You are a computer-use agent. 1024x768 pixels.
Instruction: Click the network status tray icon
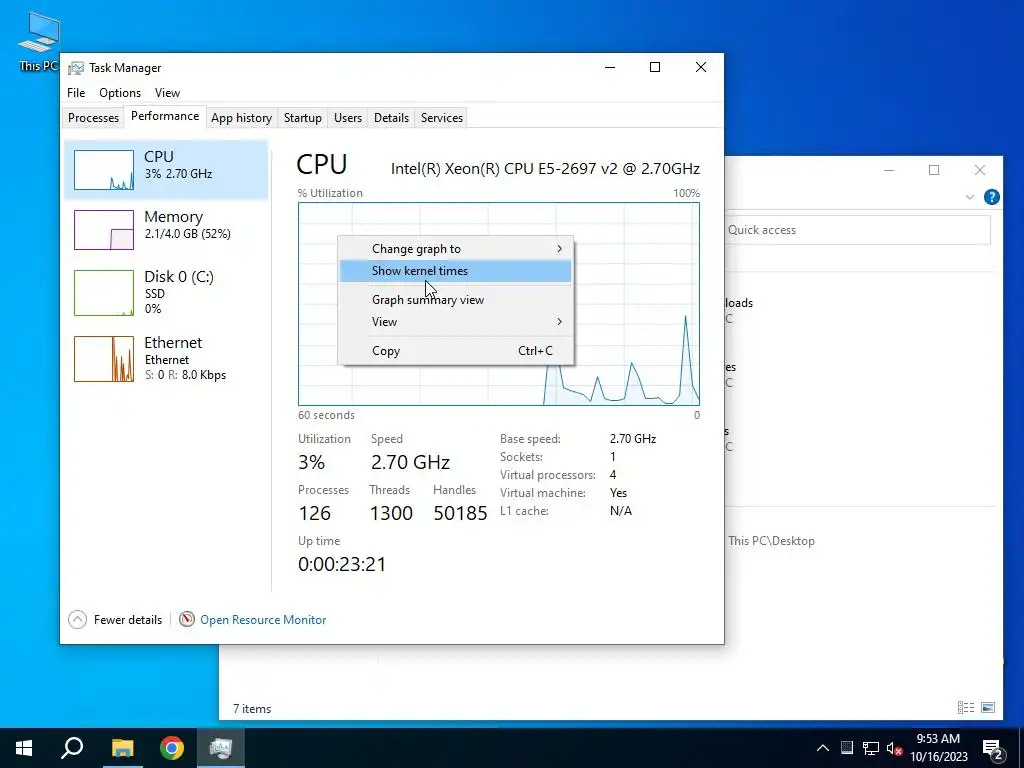point(871,748)
